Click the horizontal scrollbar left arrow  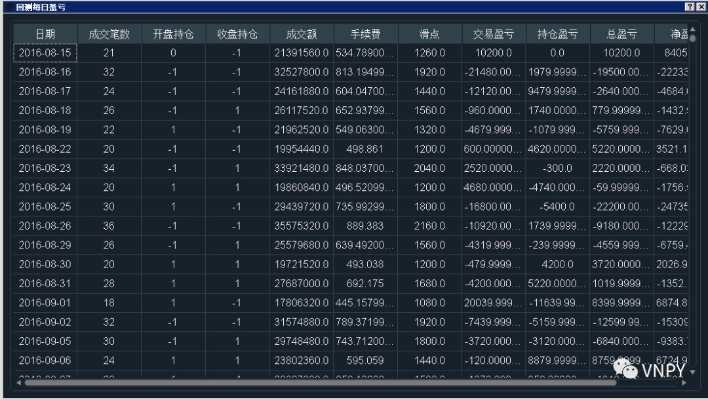tap(17, 382)
